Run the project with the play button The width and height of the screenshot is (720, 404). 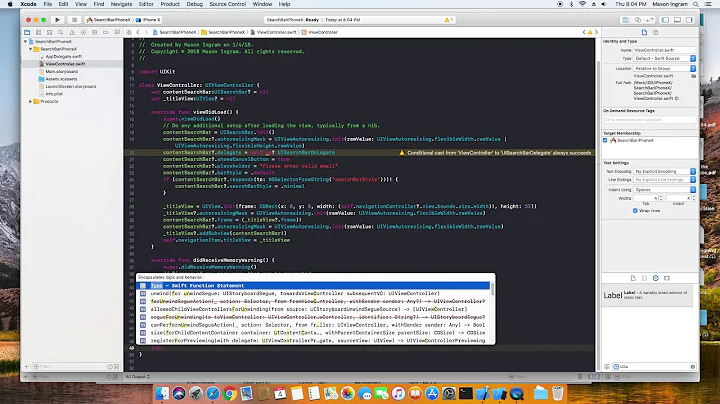(57, 20)
